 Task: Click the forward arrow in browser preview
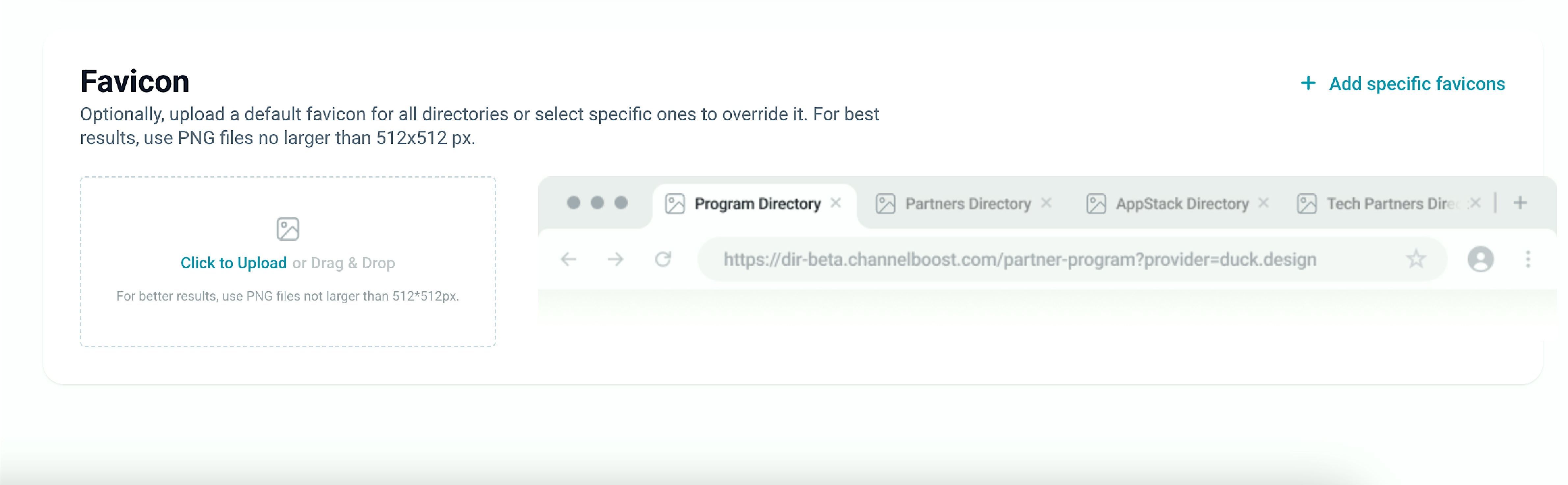tap(615, 259)
